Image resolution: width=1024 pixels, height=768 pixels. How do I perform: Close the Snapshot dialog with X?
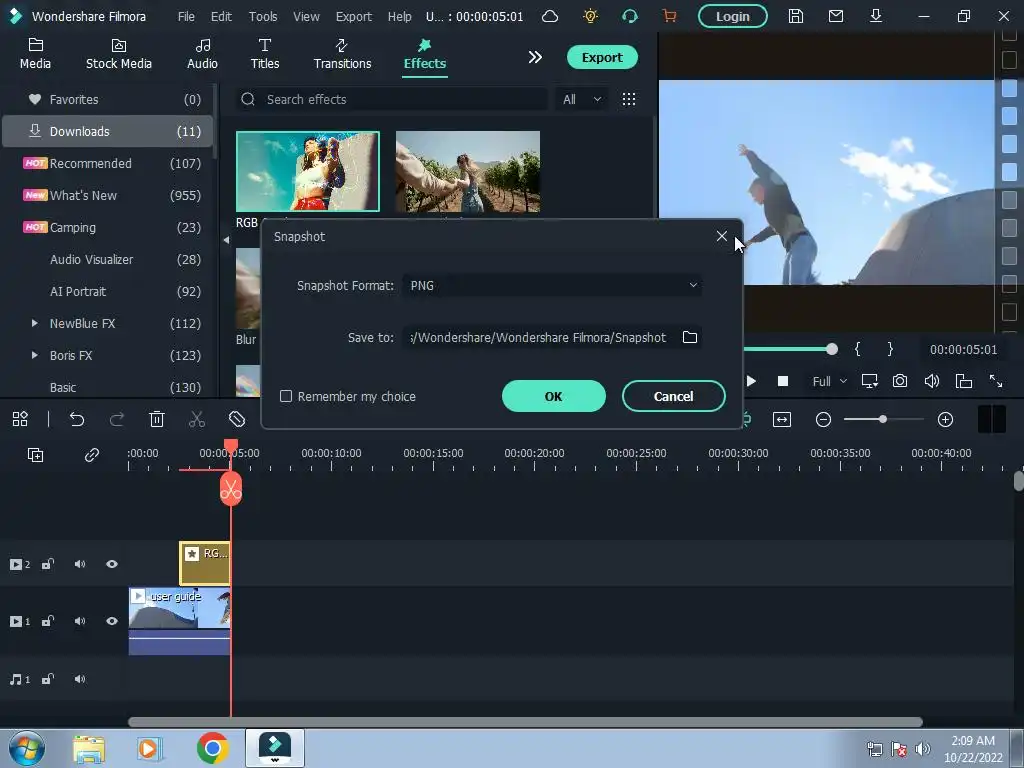(721, 236)
